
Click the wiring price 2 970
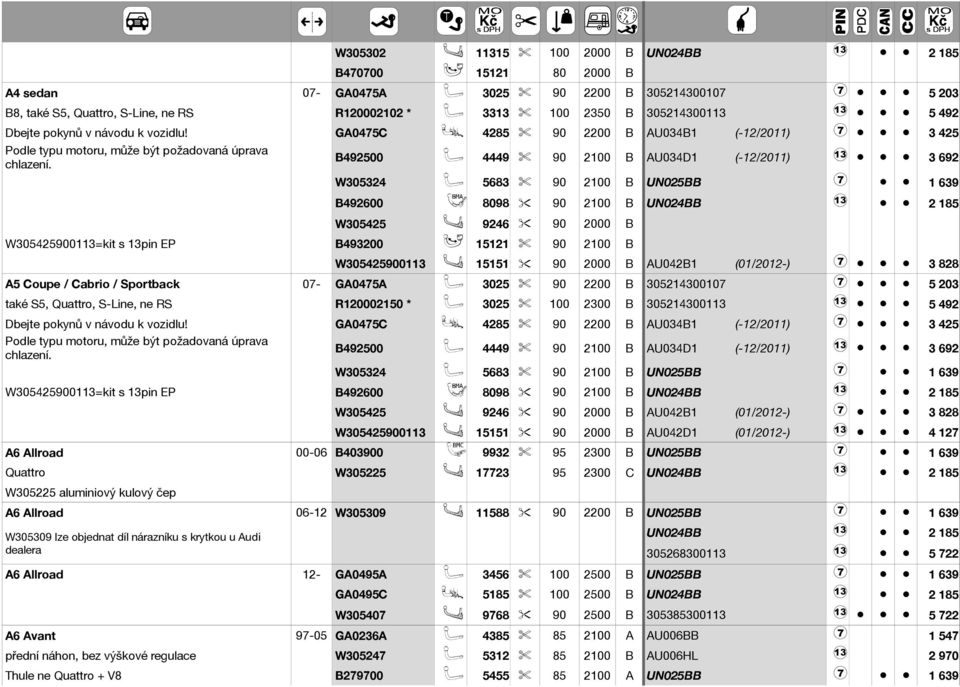[943, 656]
